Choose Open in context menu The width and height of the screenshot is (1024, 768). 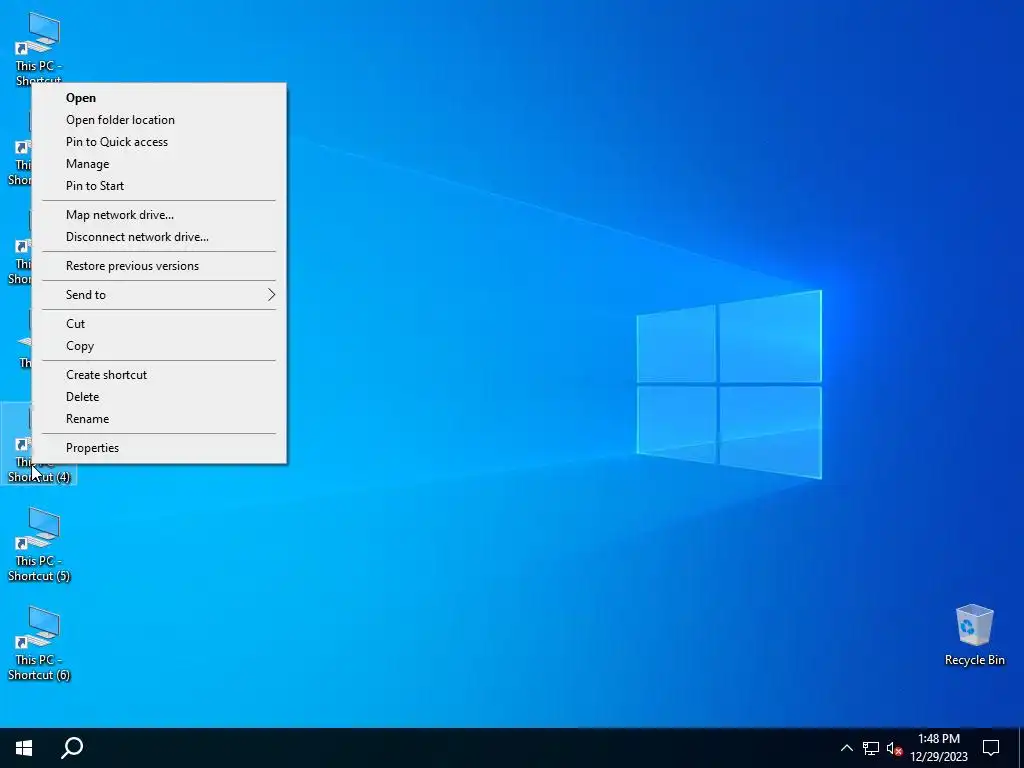coord(159,98)
